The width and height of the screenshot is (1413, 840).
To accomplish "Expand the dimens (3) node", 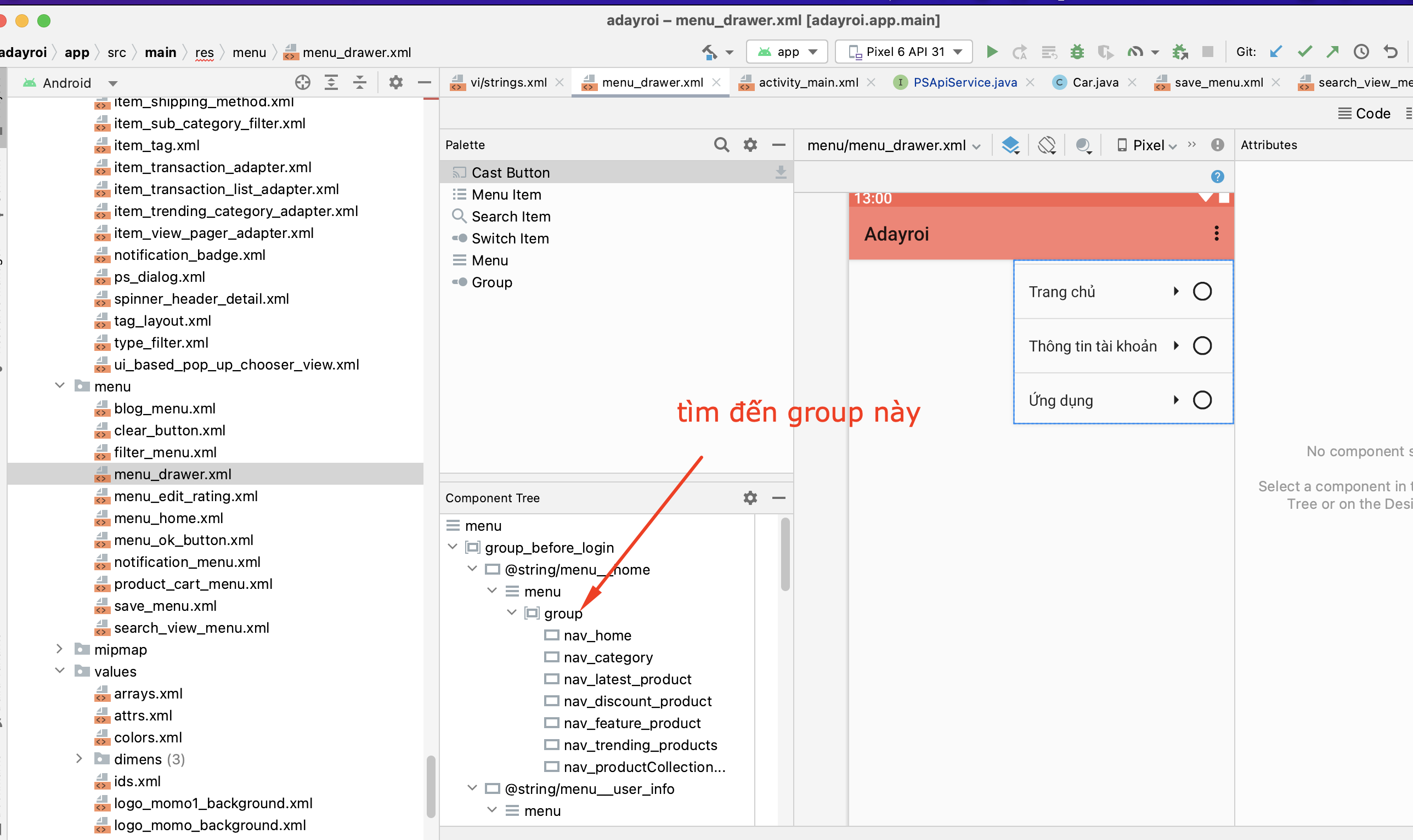I will [x=79, y=758].
